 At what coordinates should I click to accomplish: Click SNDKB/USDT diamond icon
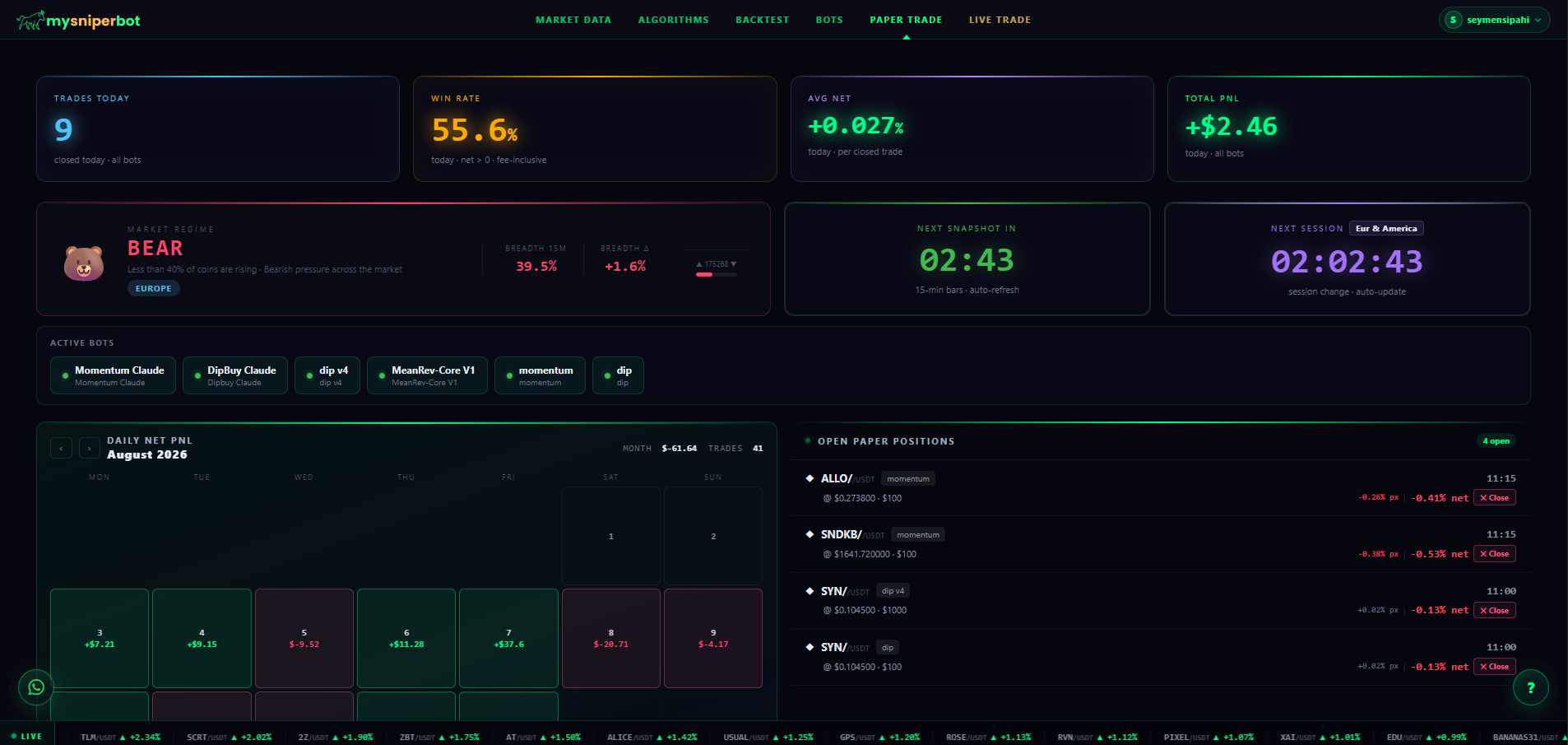pyautogui.click(x=810, y=534)
